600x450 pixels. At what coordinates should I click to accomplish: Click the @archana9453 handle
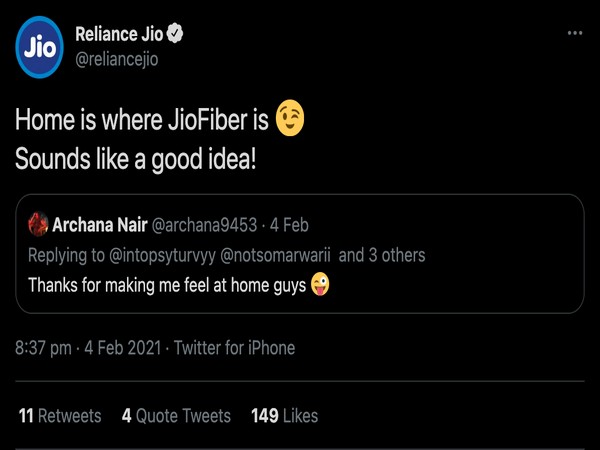coord(215,223)
